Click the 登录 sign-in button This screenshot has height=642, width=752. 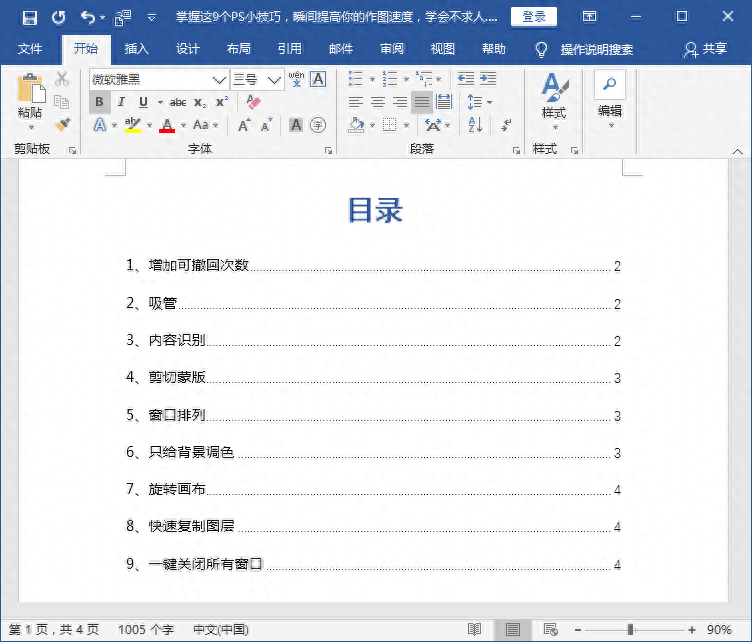534,17
